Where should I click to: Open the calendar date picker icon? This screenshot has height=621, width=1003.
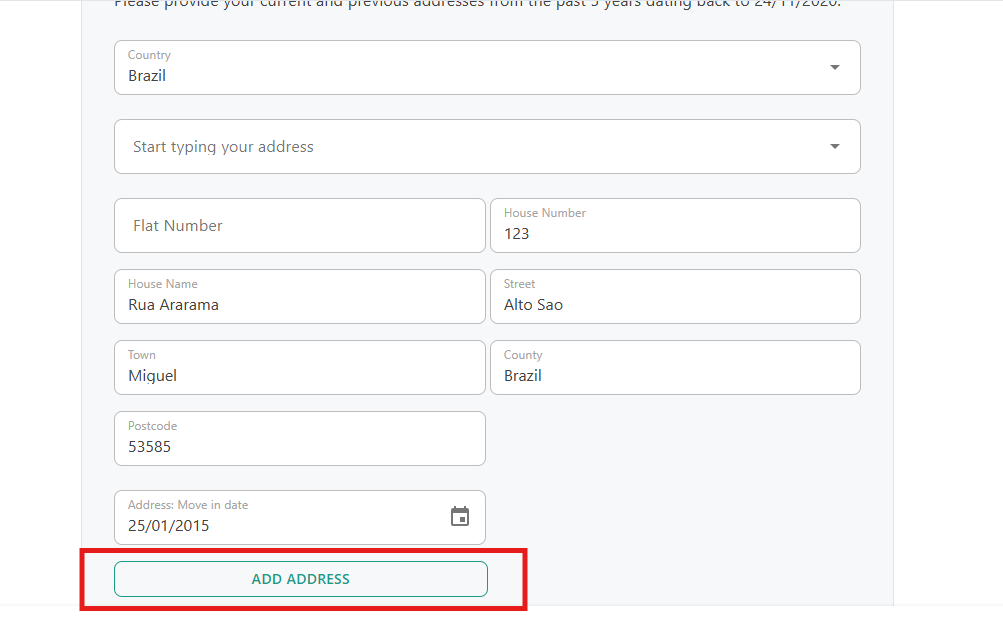click(460, 517)
